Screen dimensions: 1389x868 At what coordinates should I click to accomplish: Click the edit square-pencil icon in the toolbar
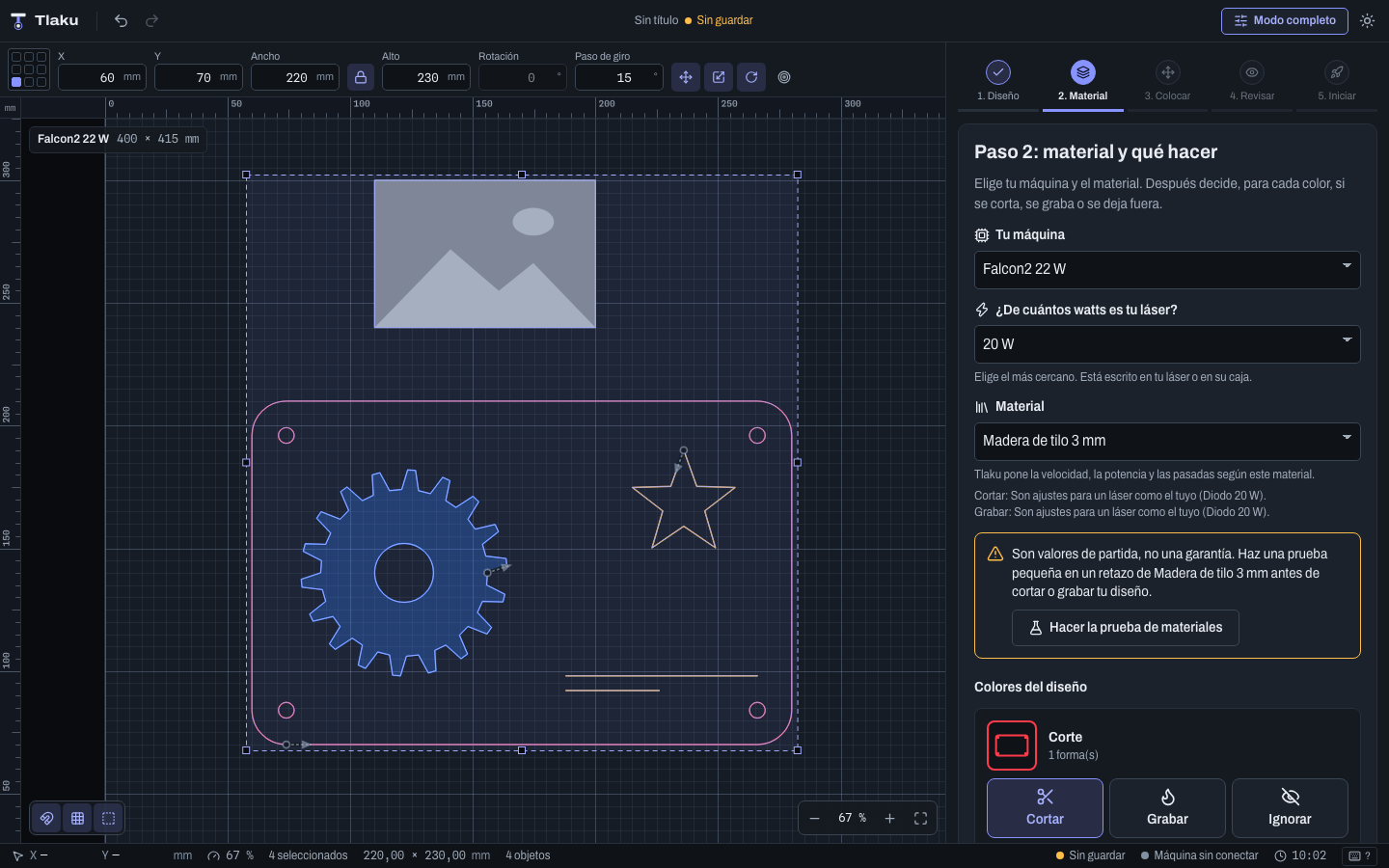point(719,77)
